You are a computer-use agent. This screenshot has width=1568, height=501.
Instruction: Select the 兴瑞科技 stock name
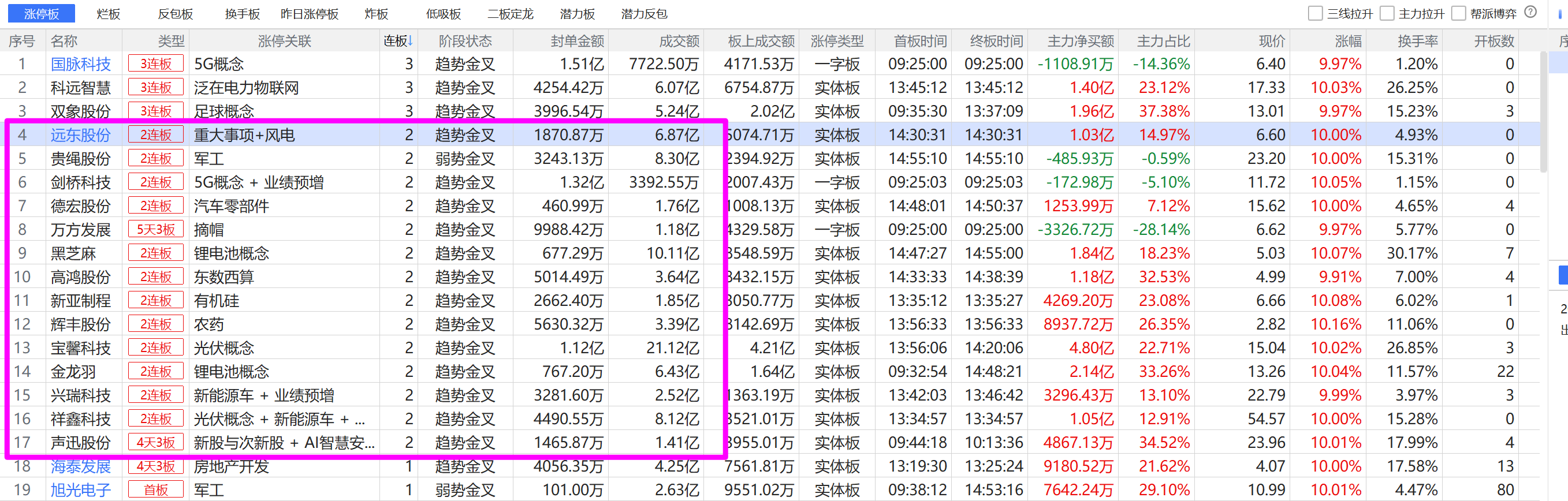tap(80, 395)
